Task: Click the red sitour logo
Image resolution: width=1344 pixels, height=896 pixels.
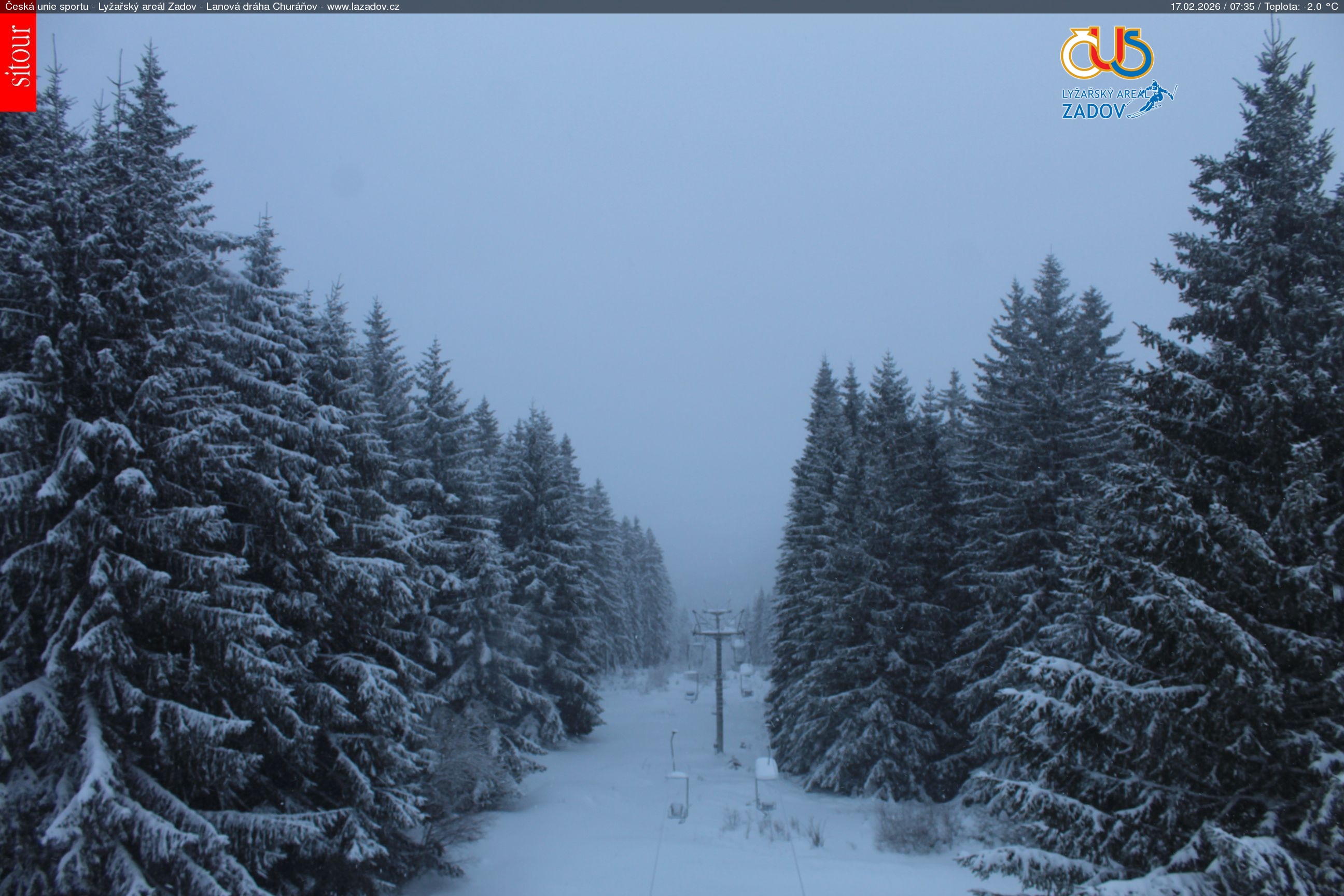Action: (18, 62)
